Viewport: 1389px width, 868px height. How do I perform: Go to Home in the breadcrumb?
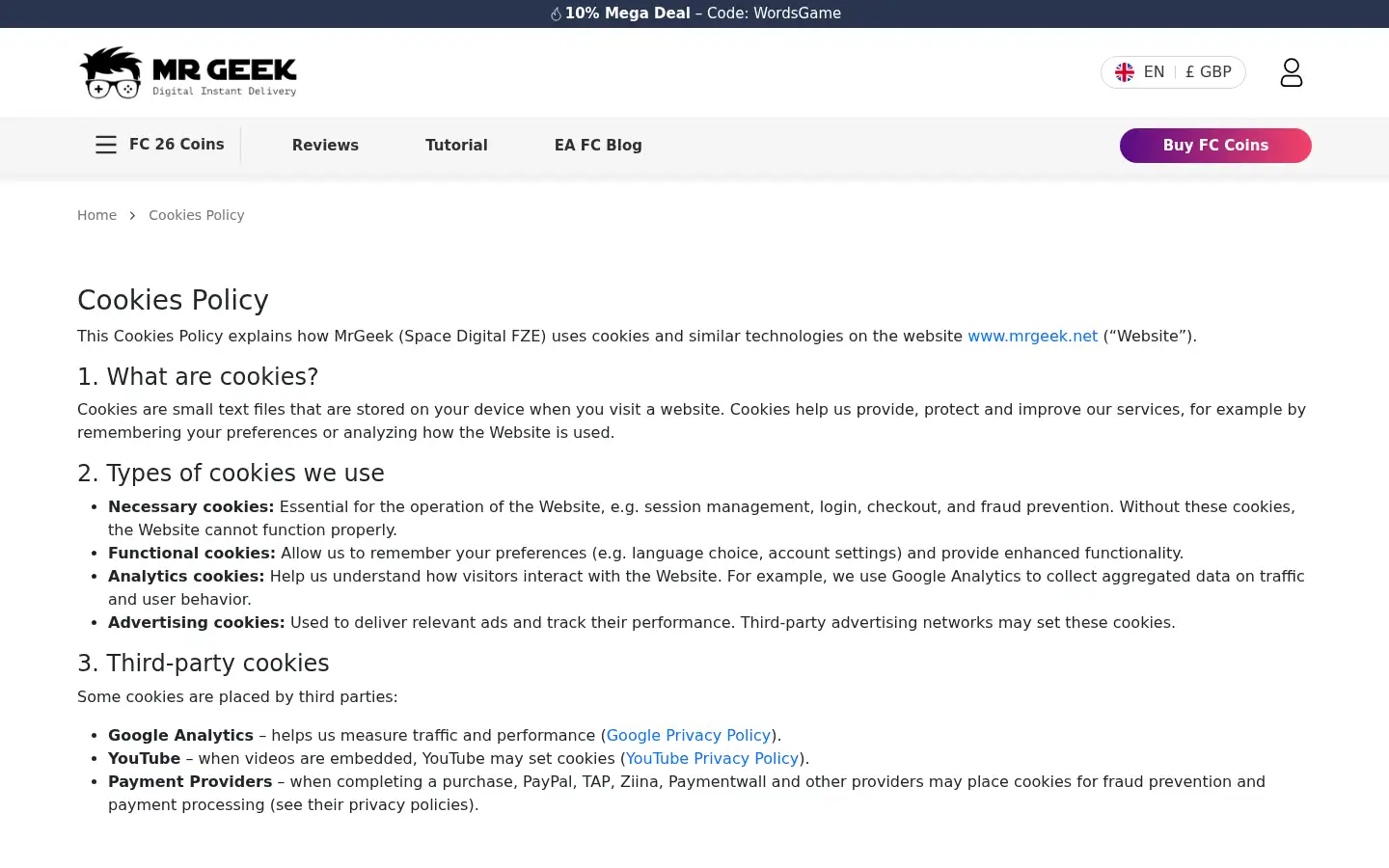(x=96, y=215)
